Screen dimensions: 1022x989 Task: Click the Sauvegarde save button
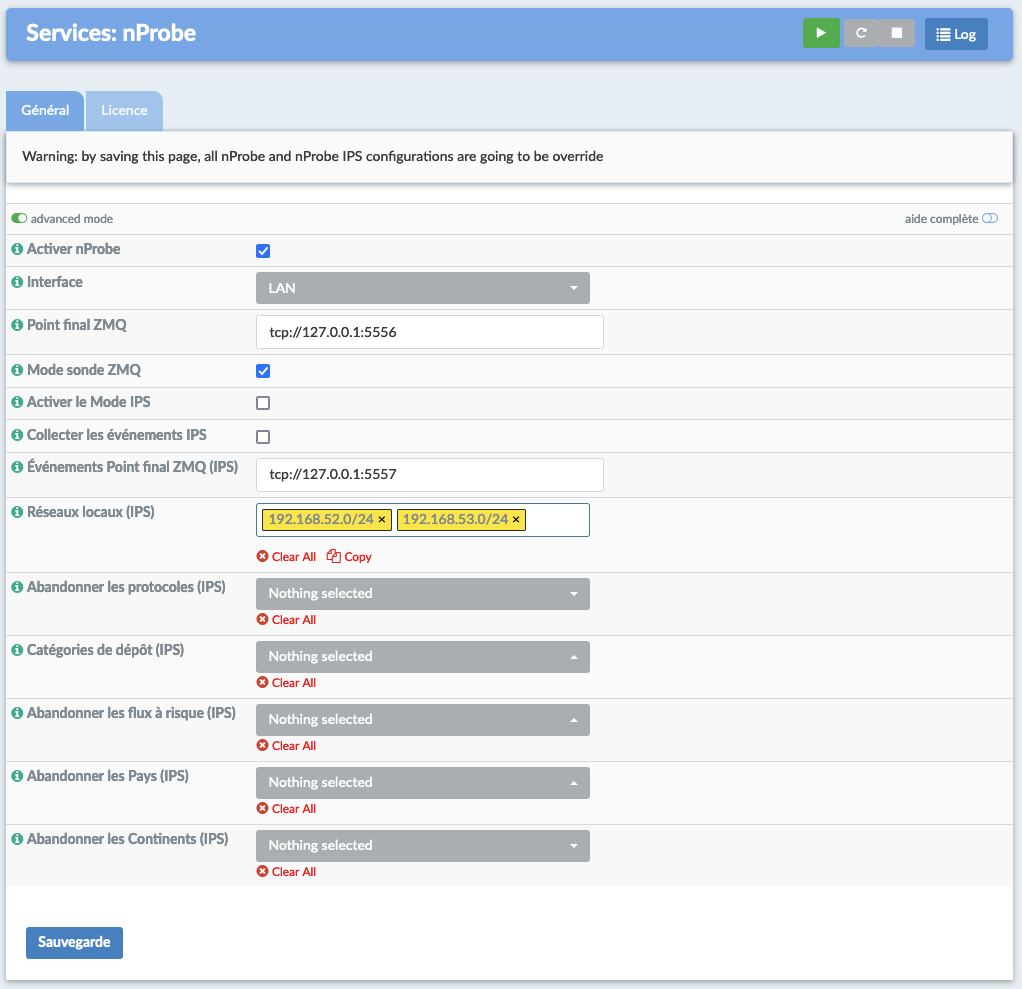[x=74, y=943]
